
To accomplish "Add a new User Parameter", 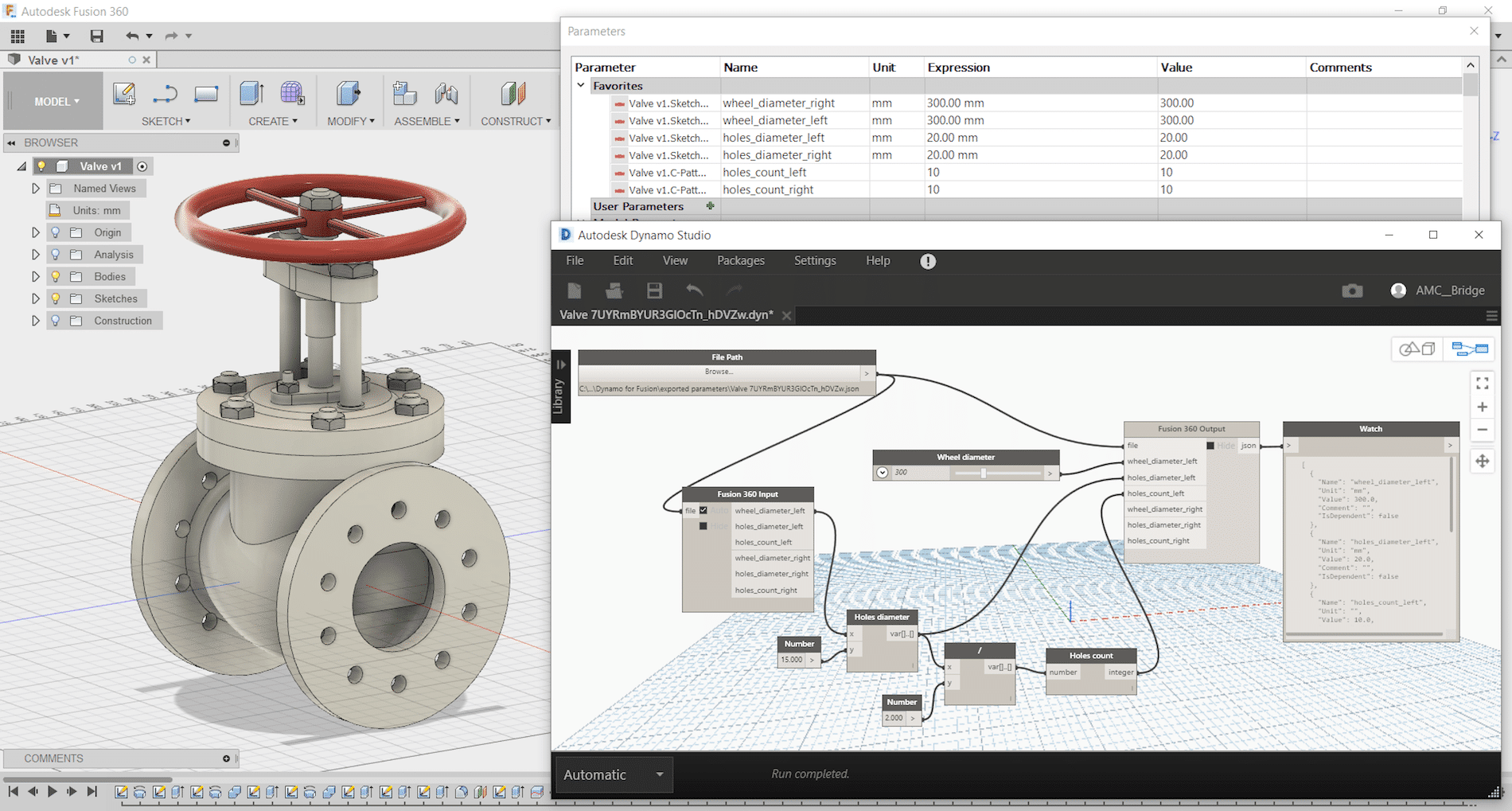I will (x=710, y=206).
